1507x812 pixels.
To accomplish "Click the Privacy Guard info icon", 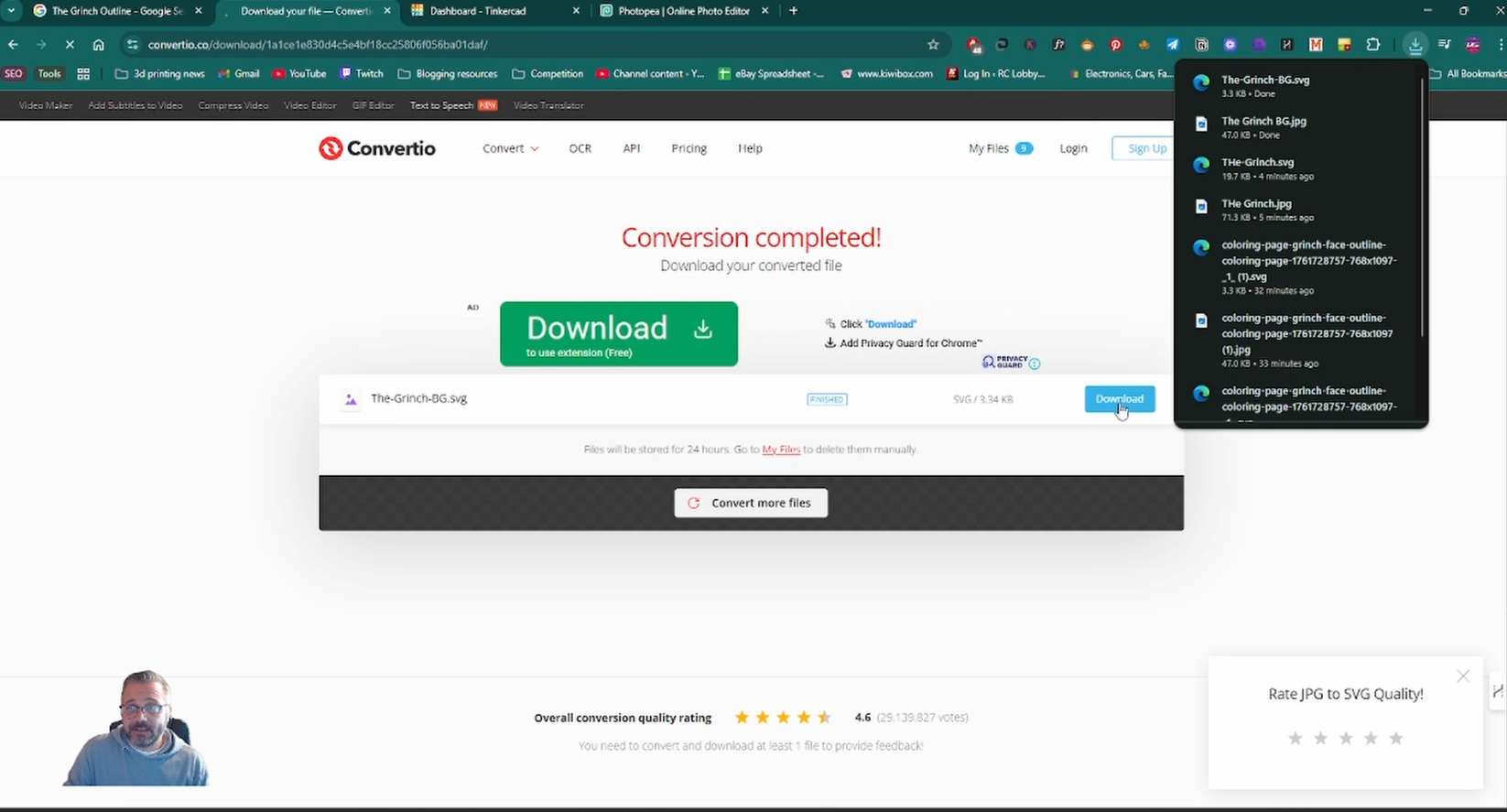I will (1035, 363).
